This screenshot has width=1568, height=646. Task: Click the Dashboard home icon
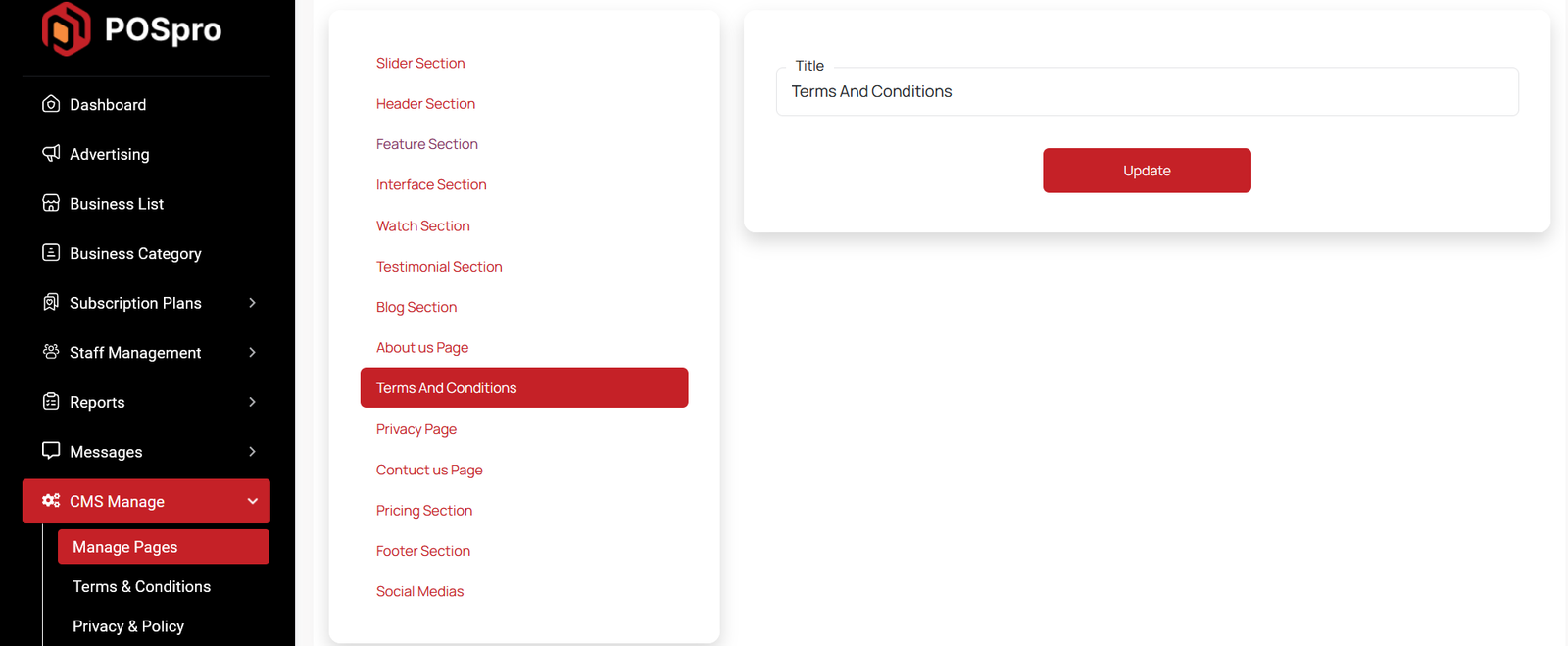coord(51,104)
